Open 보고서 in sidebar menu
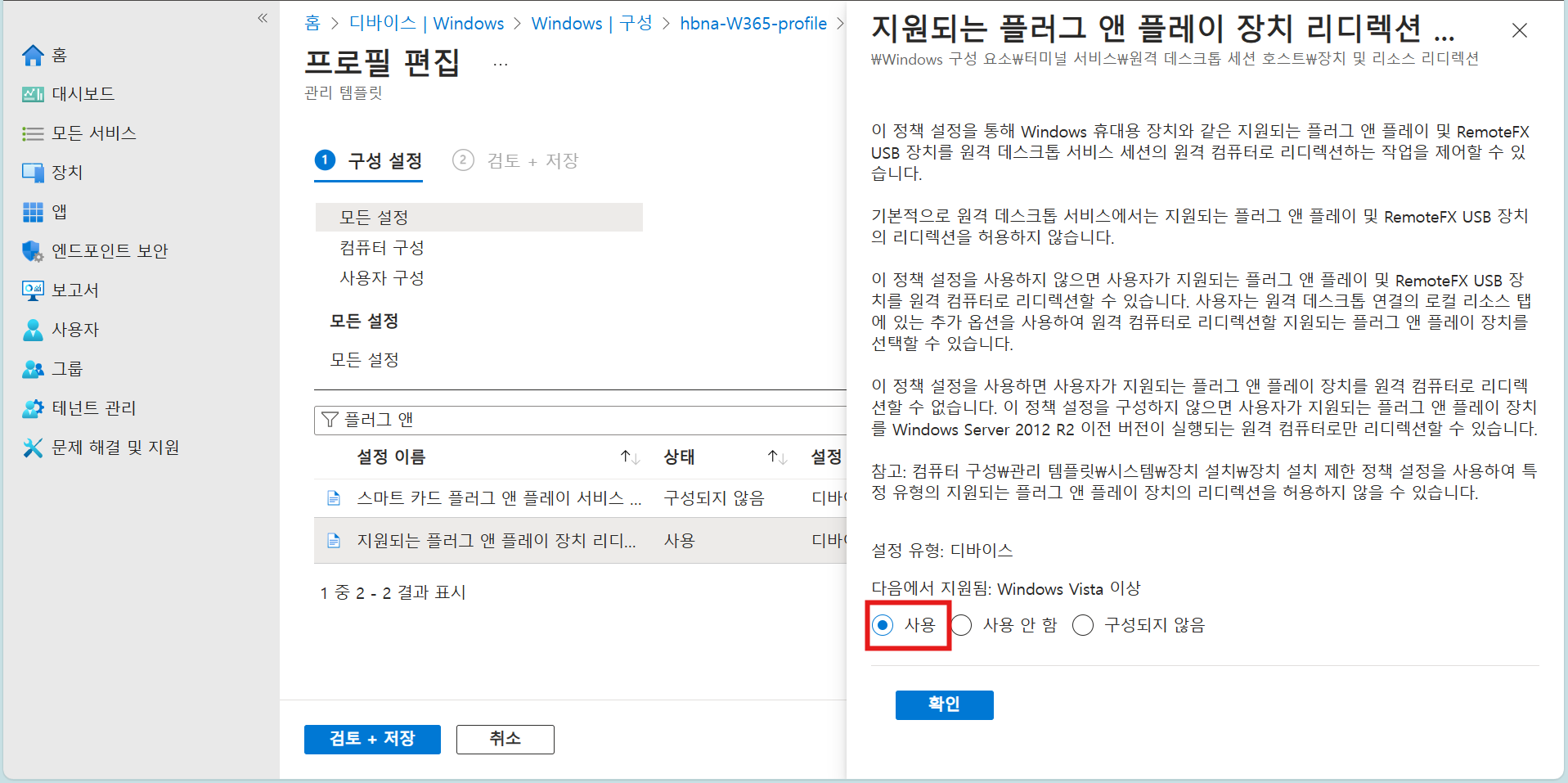The width and height of the screenshot is (1568, 783). click(75, 290)
